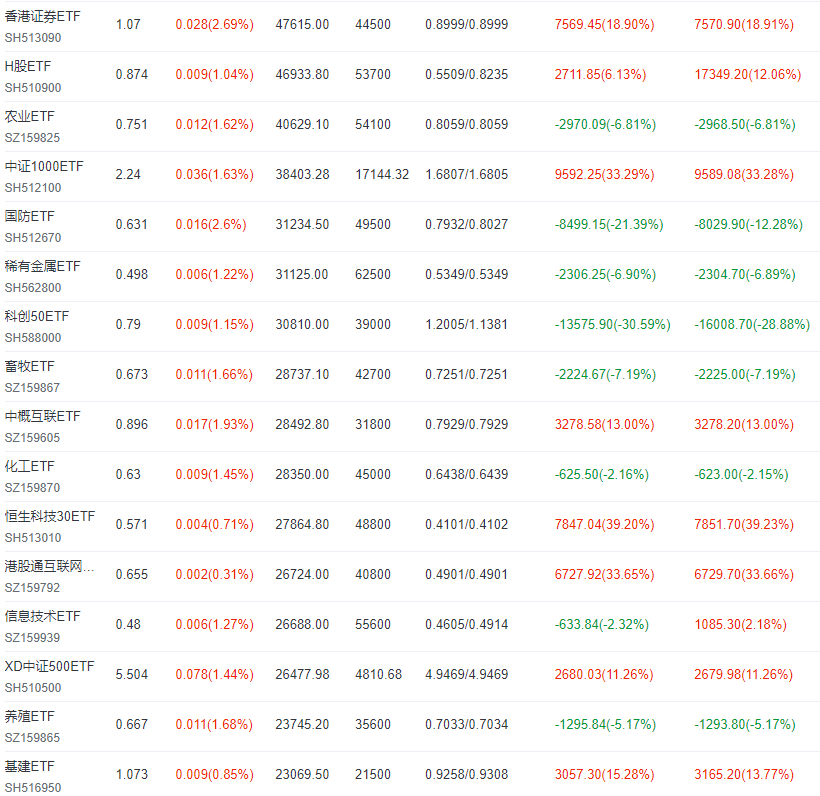Click profit value 17349.20(12.06%)
820x796 pixels.
(748, 75)
